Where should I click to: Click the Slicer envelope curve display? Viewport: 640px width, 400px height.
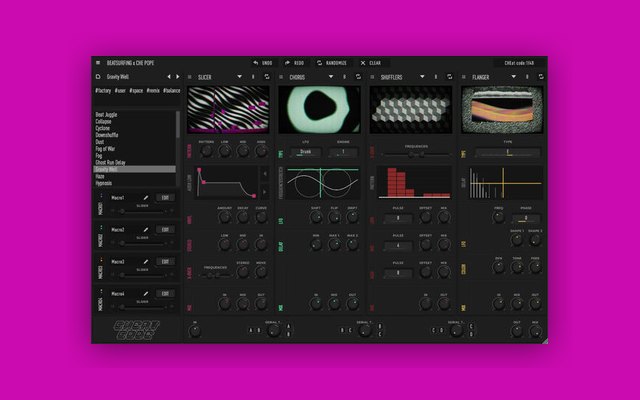coord(226,182)
